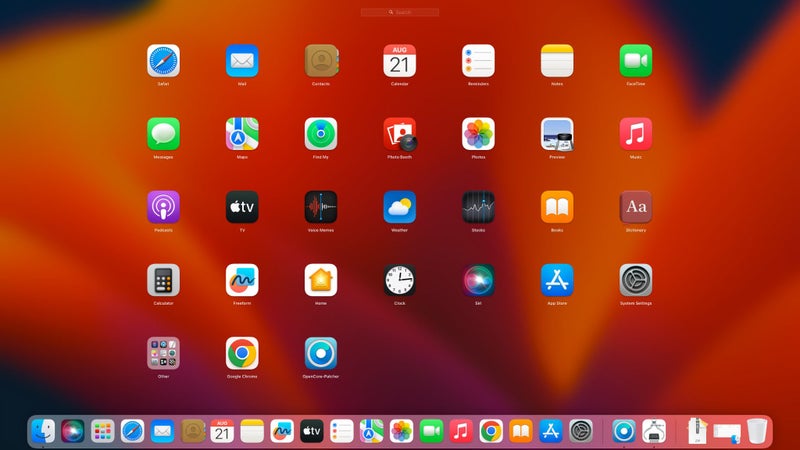Open Photos from the Dock
Screen dimensions: 800x450
click(401, 432)
